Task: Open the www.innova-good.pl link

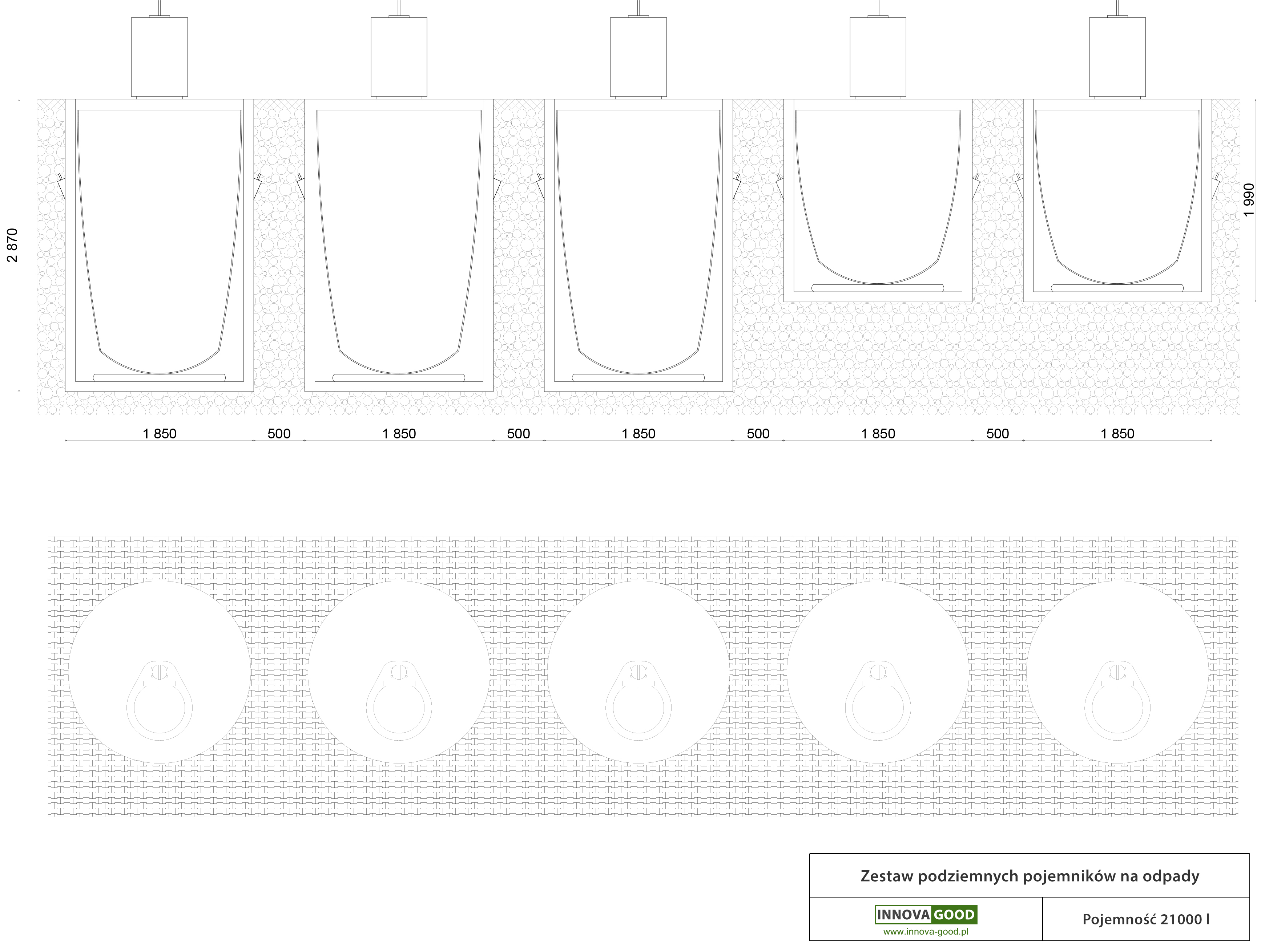Action: point(926,932)
